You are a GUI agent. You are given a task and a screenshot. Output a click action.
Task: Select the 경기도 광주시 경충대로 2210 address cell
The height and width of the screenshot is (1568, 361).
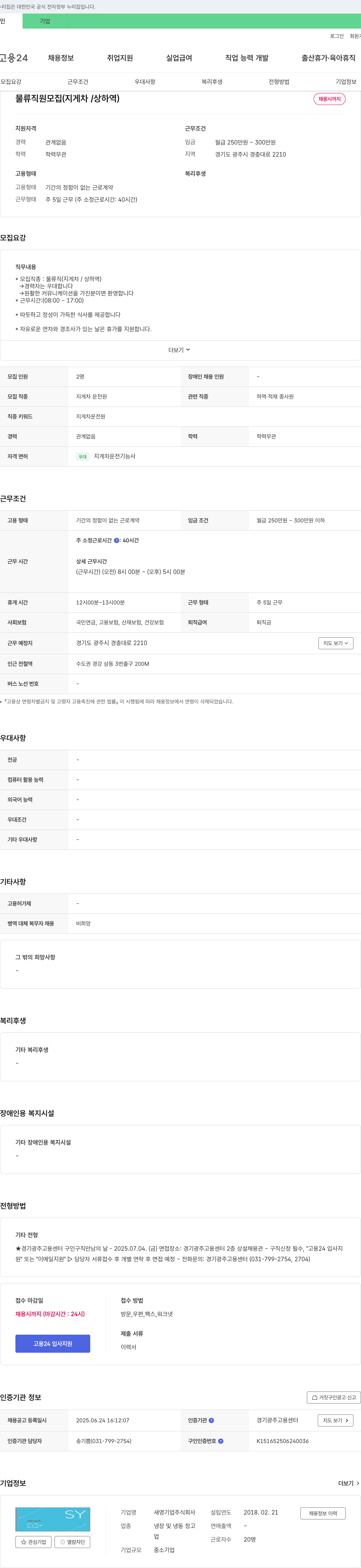(111, 643)
